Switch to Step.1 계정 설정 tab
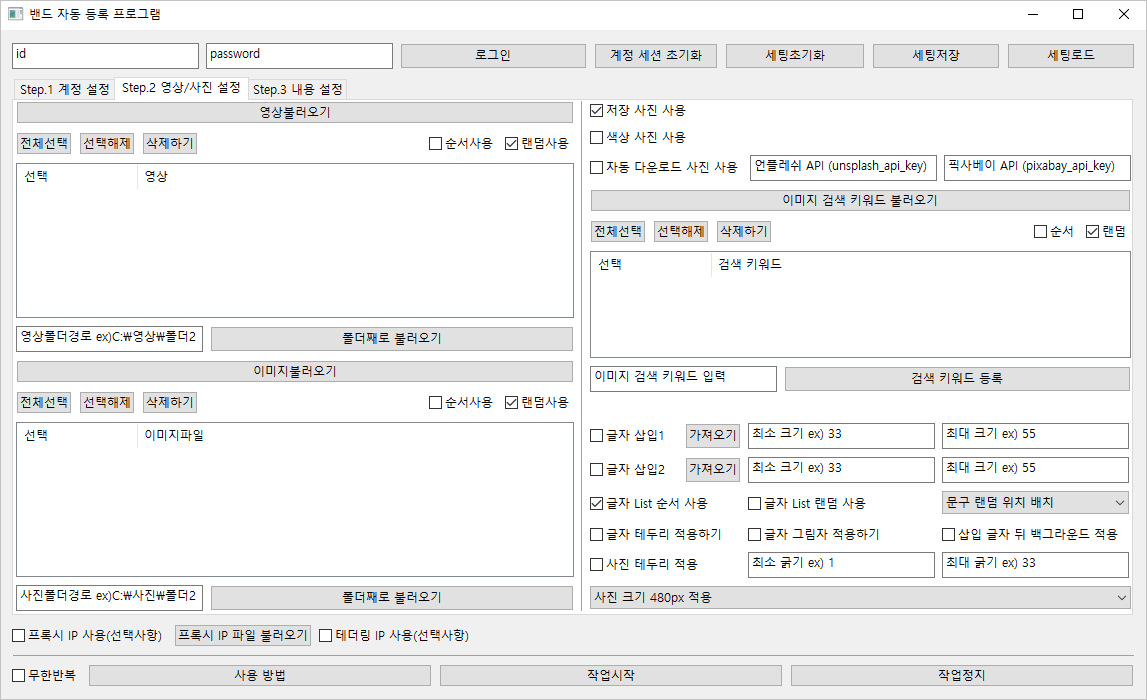 (65, 90)
